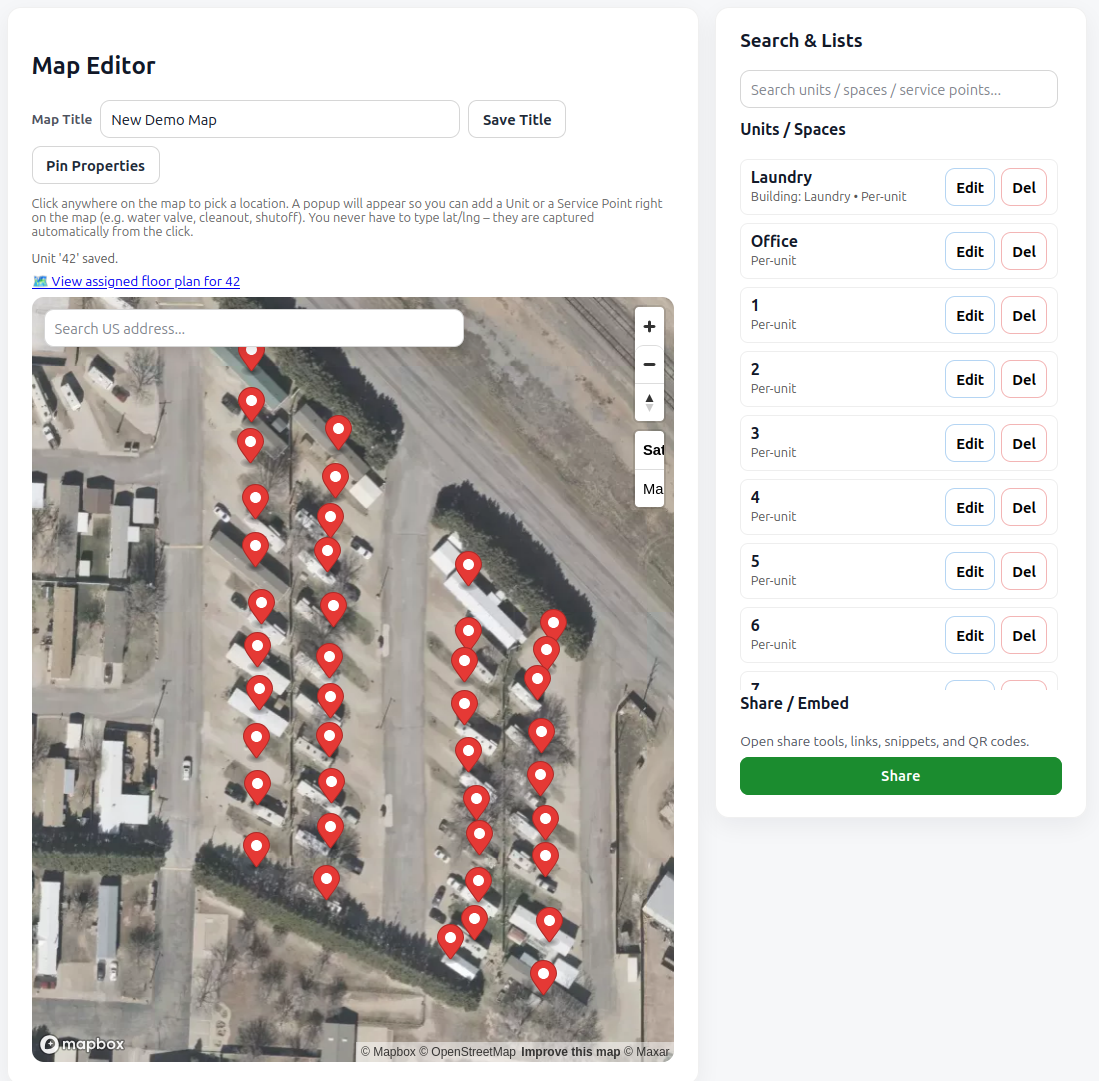Delete the Office unit
Image resolution: width=1099 pixels, height=1081 pixels.
click(1023, 252)
